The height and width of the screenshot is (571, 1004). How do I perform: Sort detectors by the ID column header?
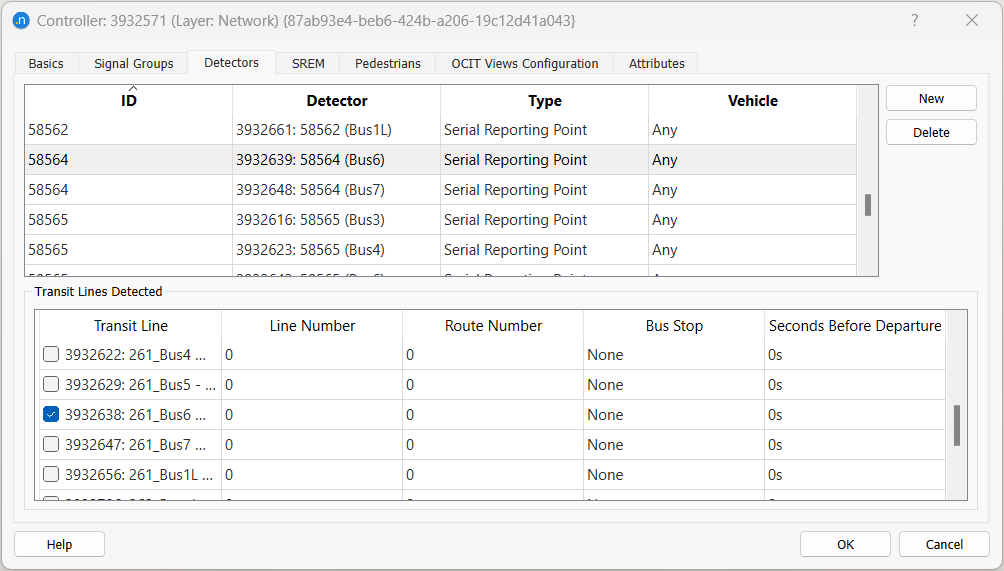[129, 101]
